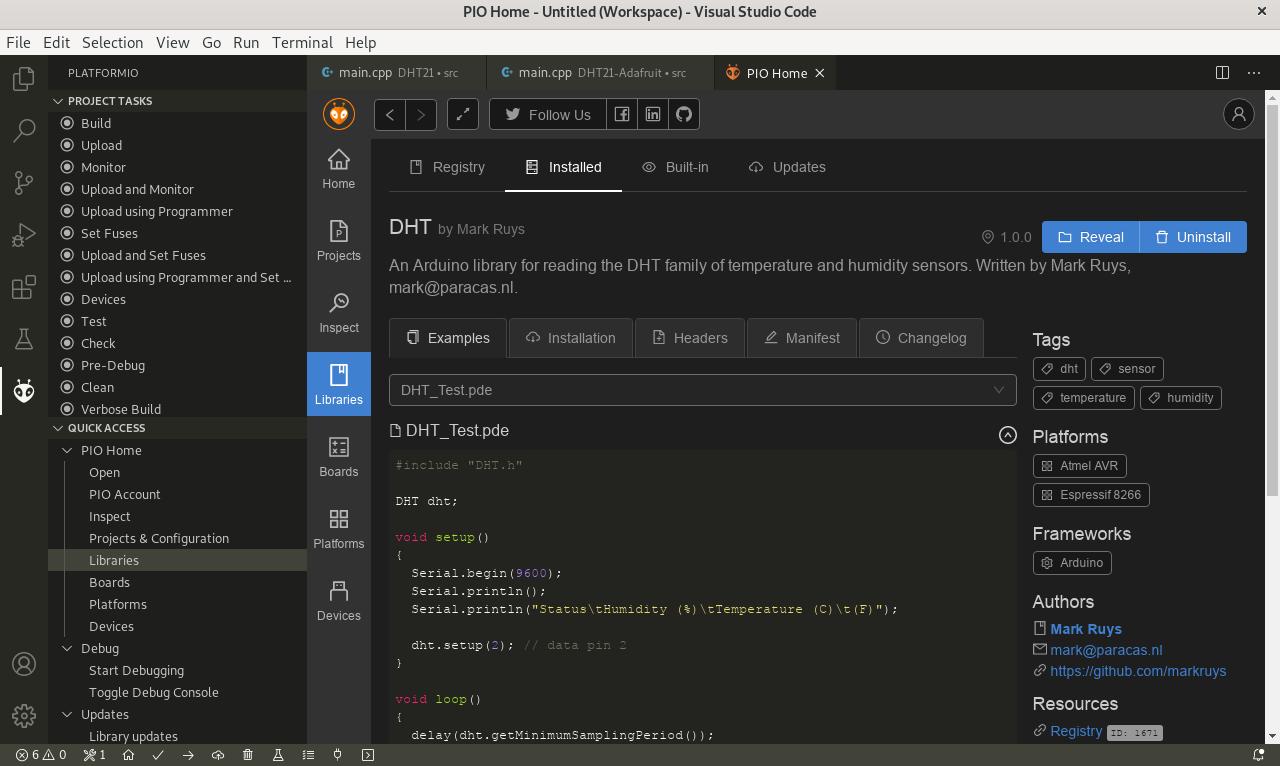Collapse the Debug tree node

click(x=68, y=648)
